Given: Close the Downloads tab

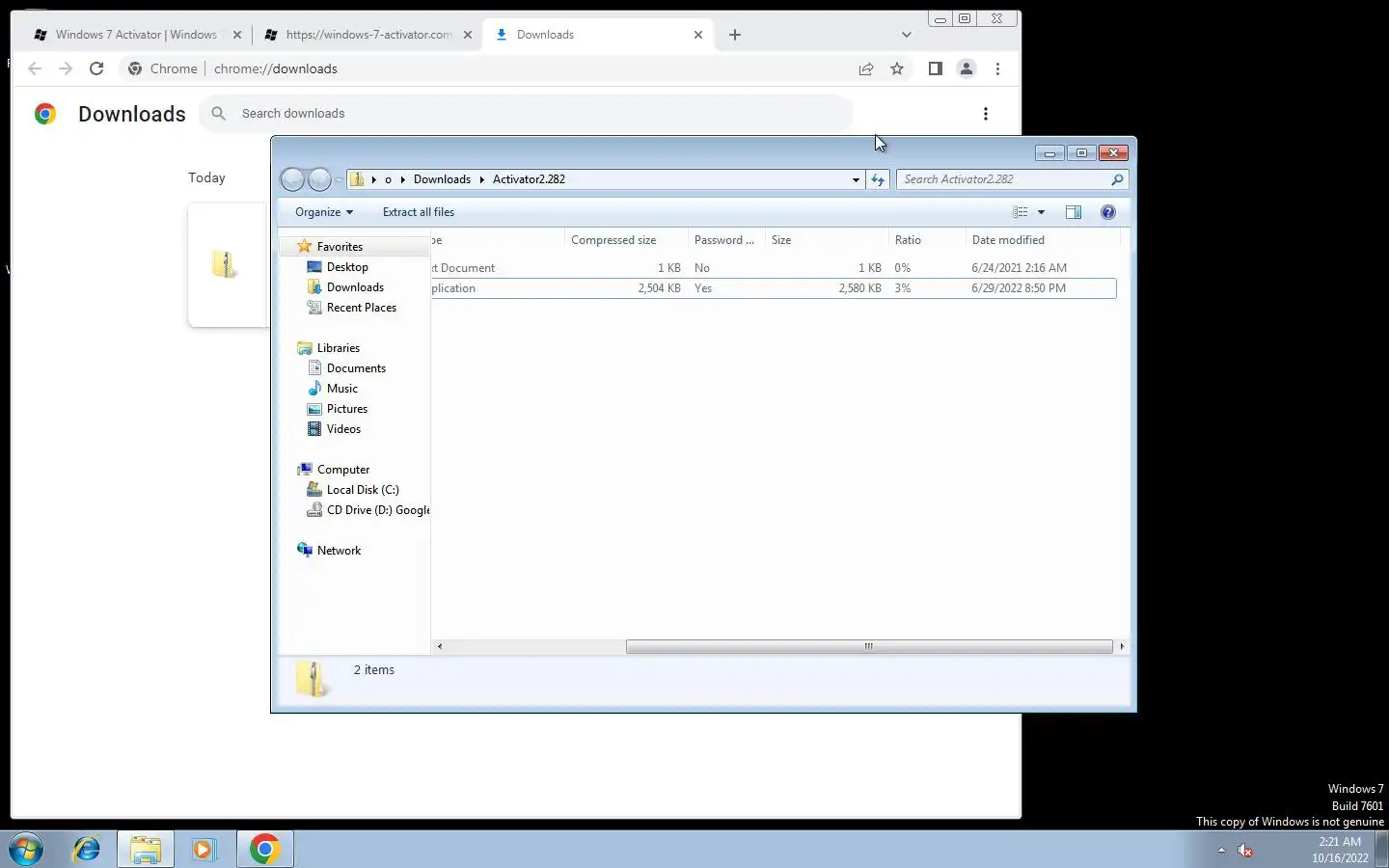Looking at the screenshot, I should pyautogui.click(x=698, y=35).
